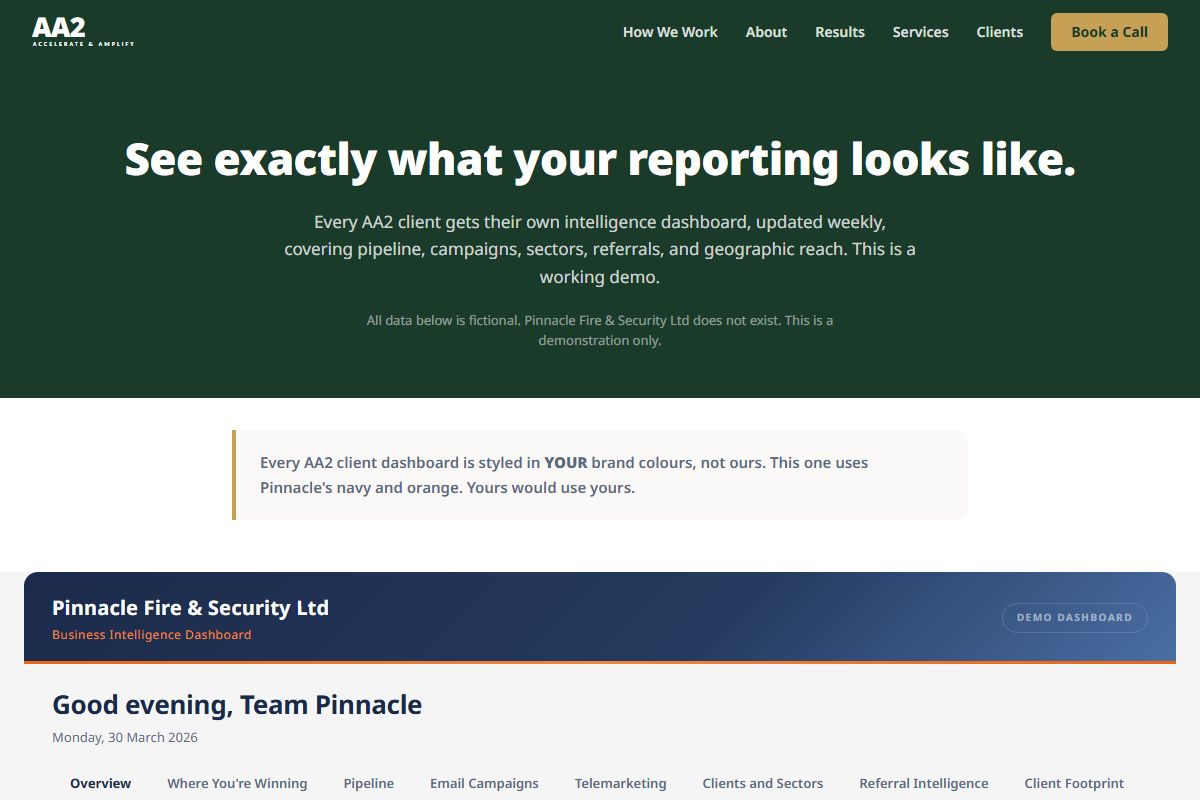Image resolution: width=1200 pixels, height=800 pixels.
Task: Switch to the Overview tab
Action: [x=100, y=783]
